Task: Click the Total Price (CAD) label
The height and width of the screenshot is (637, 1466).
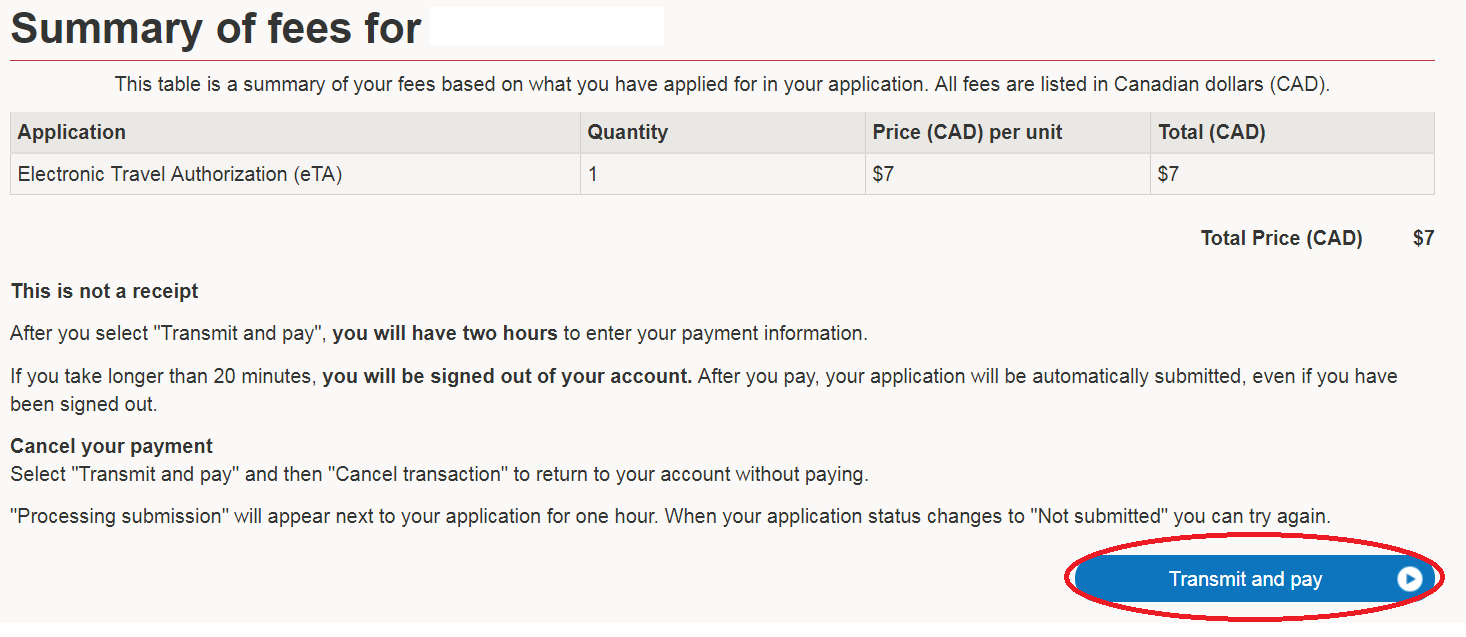Action: (x=1281, y=238)
